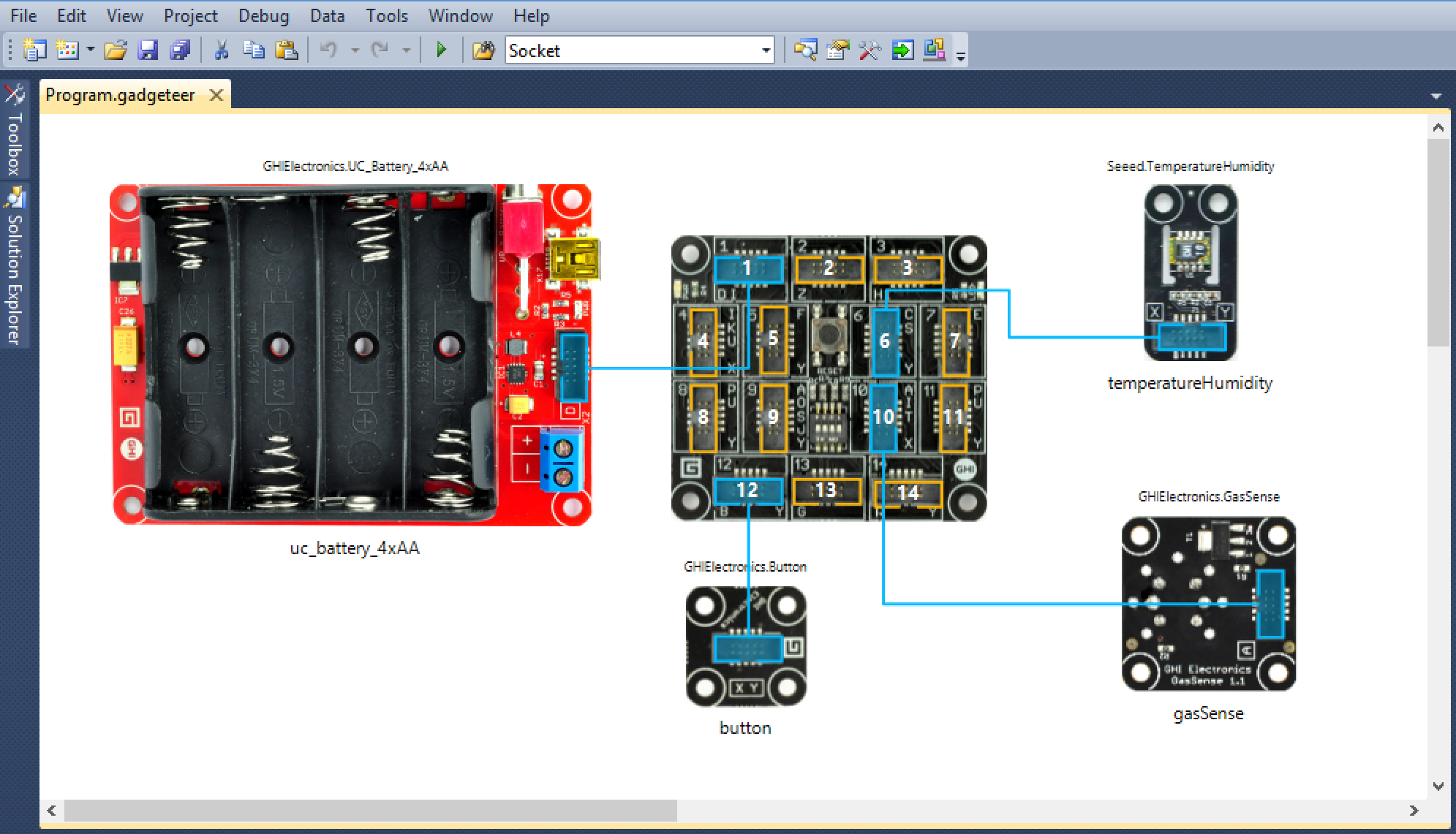Open the Window menu

click(x=461, y=15)
